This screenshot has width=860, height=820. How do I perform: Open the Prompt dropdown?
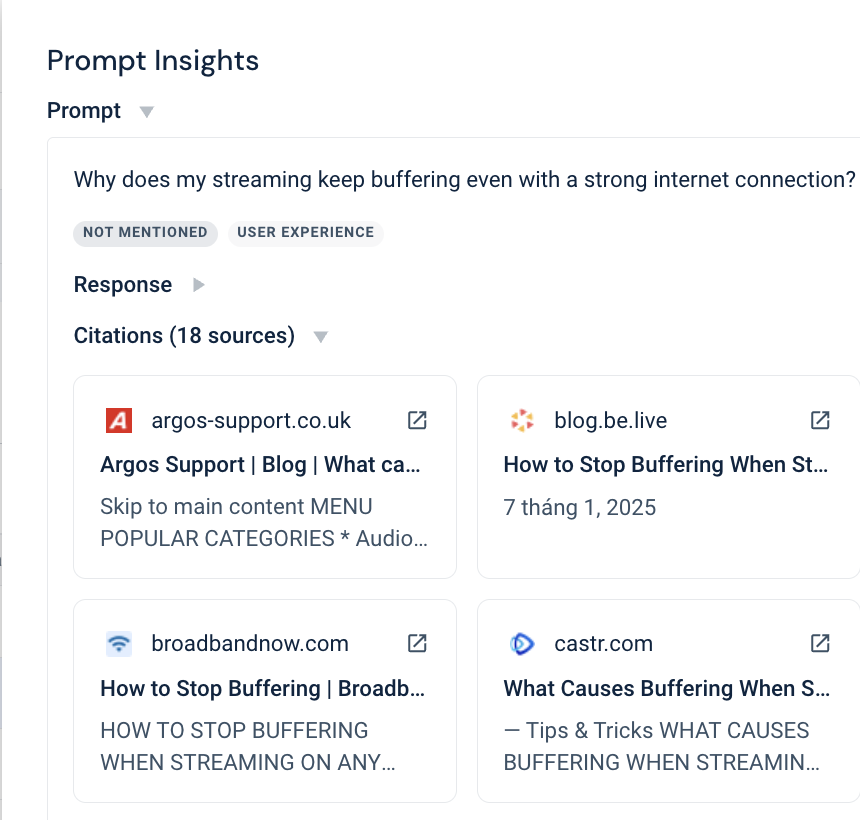[x=146, y=111]
